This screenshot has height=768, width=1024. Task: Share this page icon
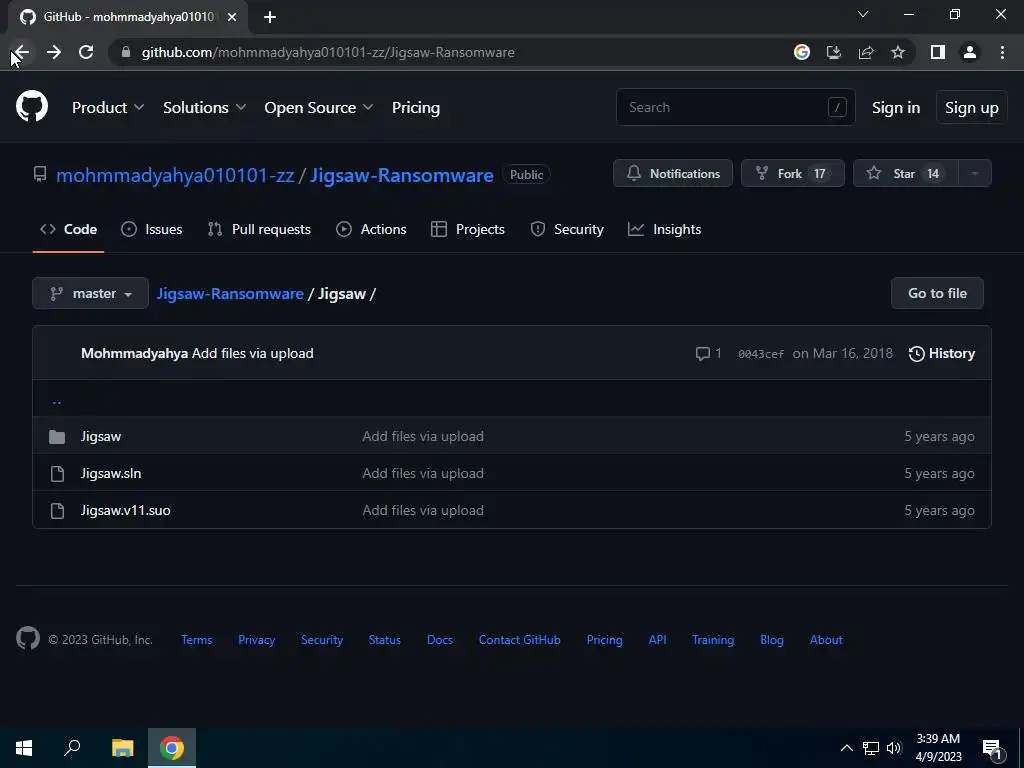pyautogui.click(x=866, y=52)
